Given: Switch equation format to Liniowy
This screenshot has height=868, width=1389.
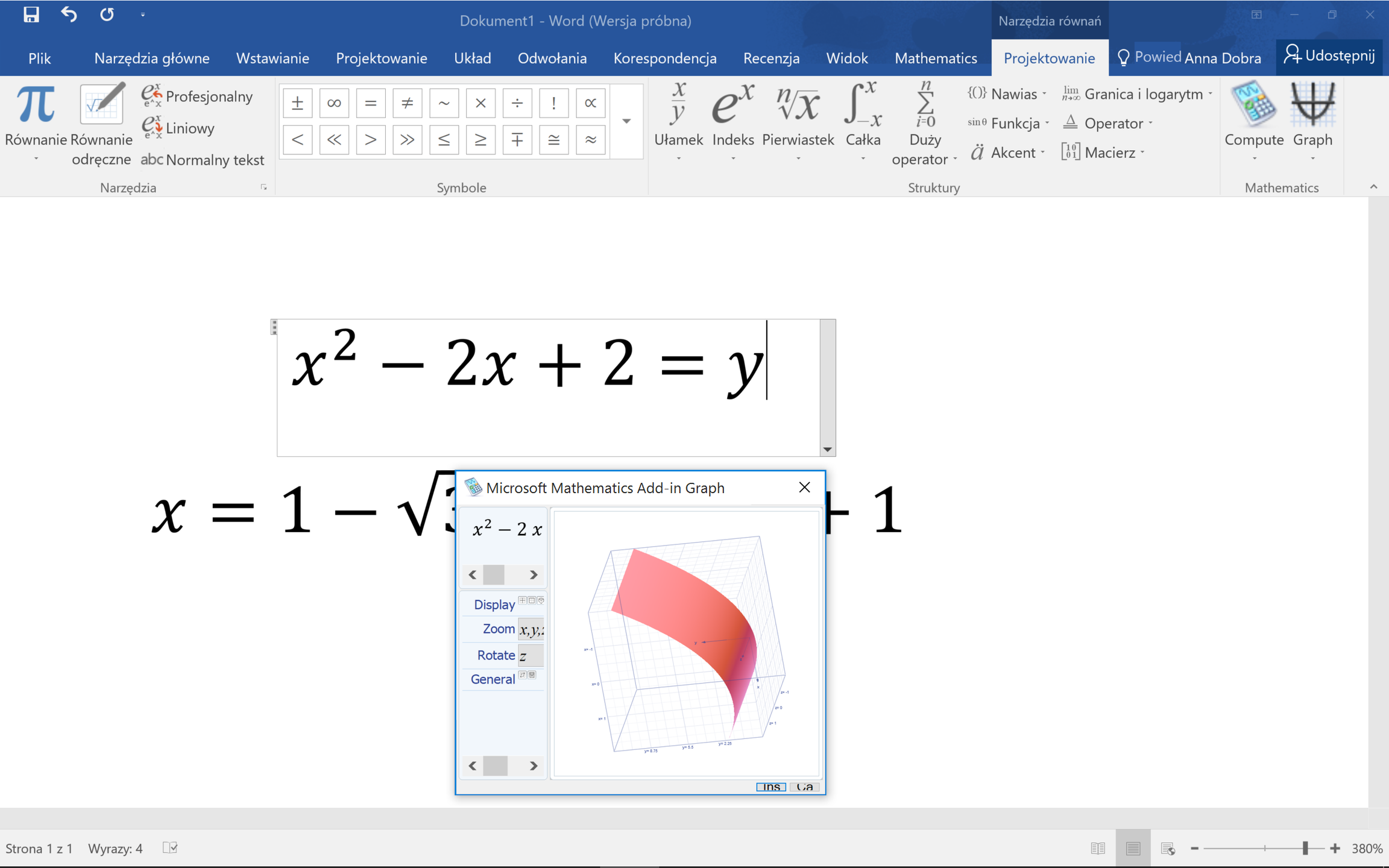Looking at the screenshot, I should click(178, 128).
